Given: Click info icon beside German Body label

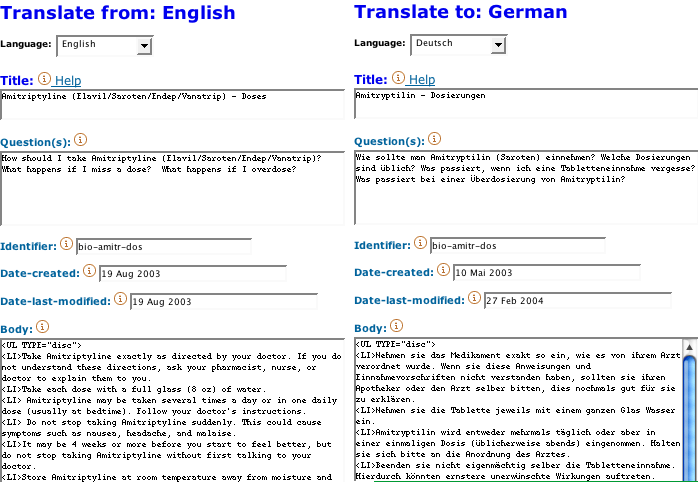Looking at the screenshot, I should [396, 326].
